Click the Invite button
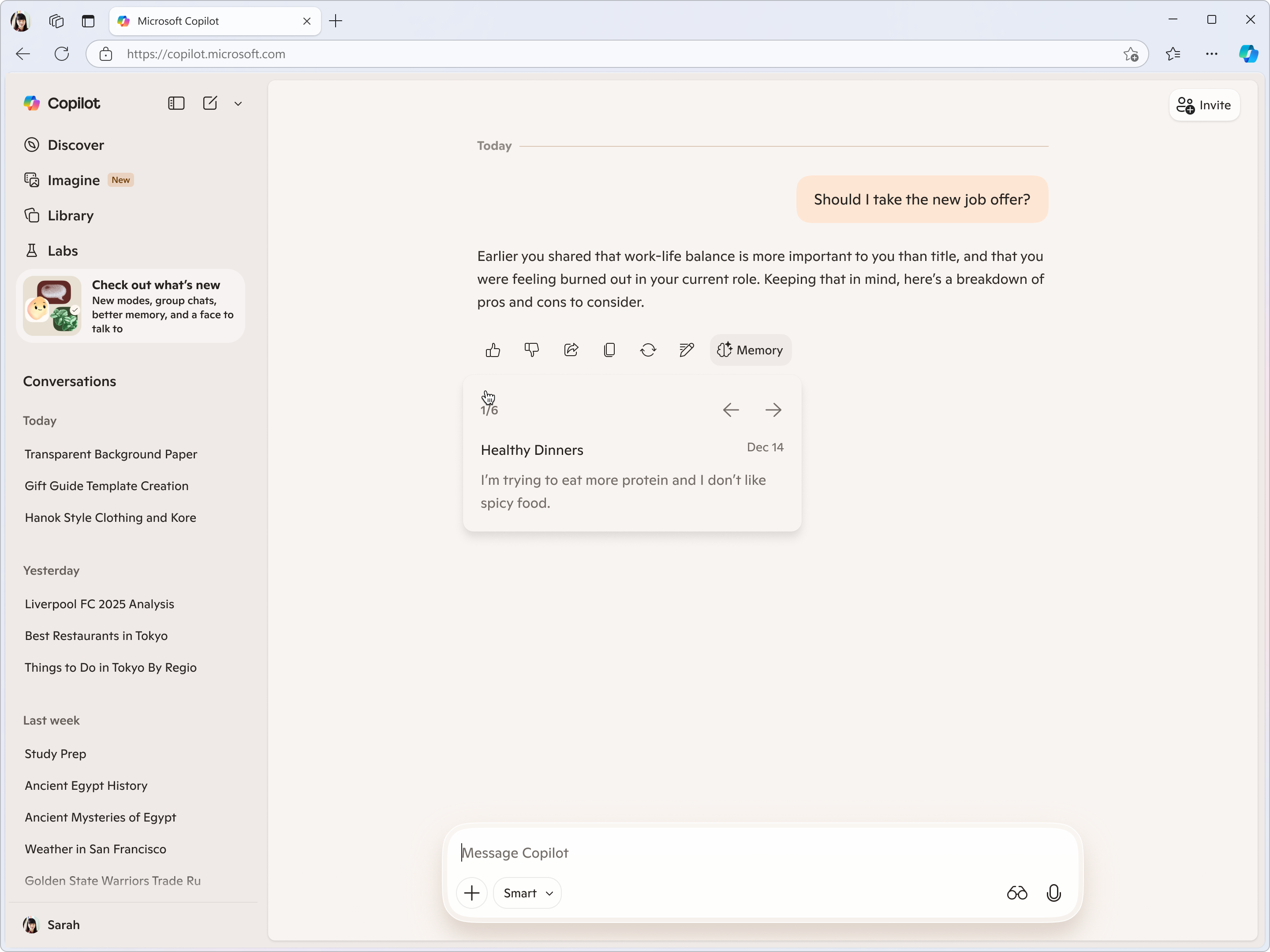Viewport: 1270px width, 952px height. (x=1205, y=105)
